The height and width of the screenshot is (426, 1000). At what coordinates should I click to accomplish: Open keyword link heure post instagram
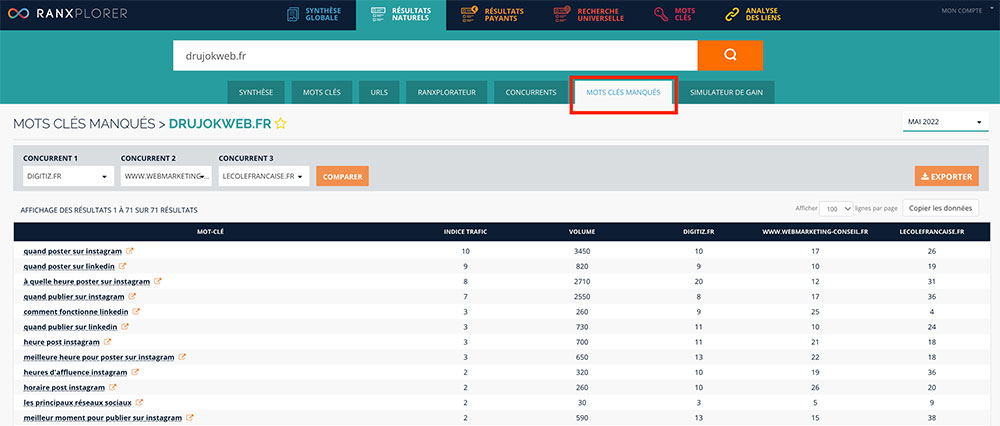pyautogui.click(x=61, y=342)
